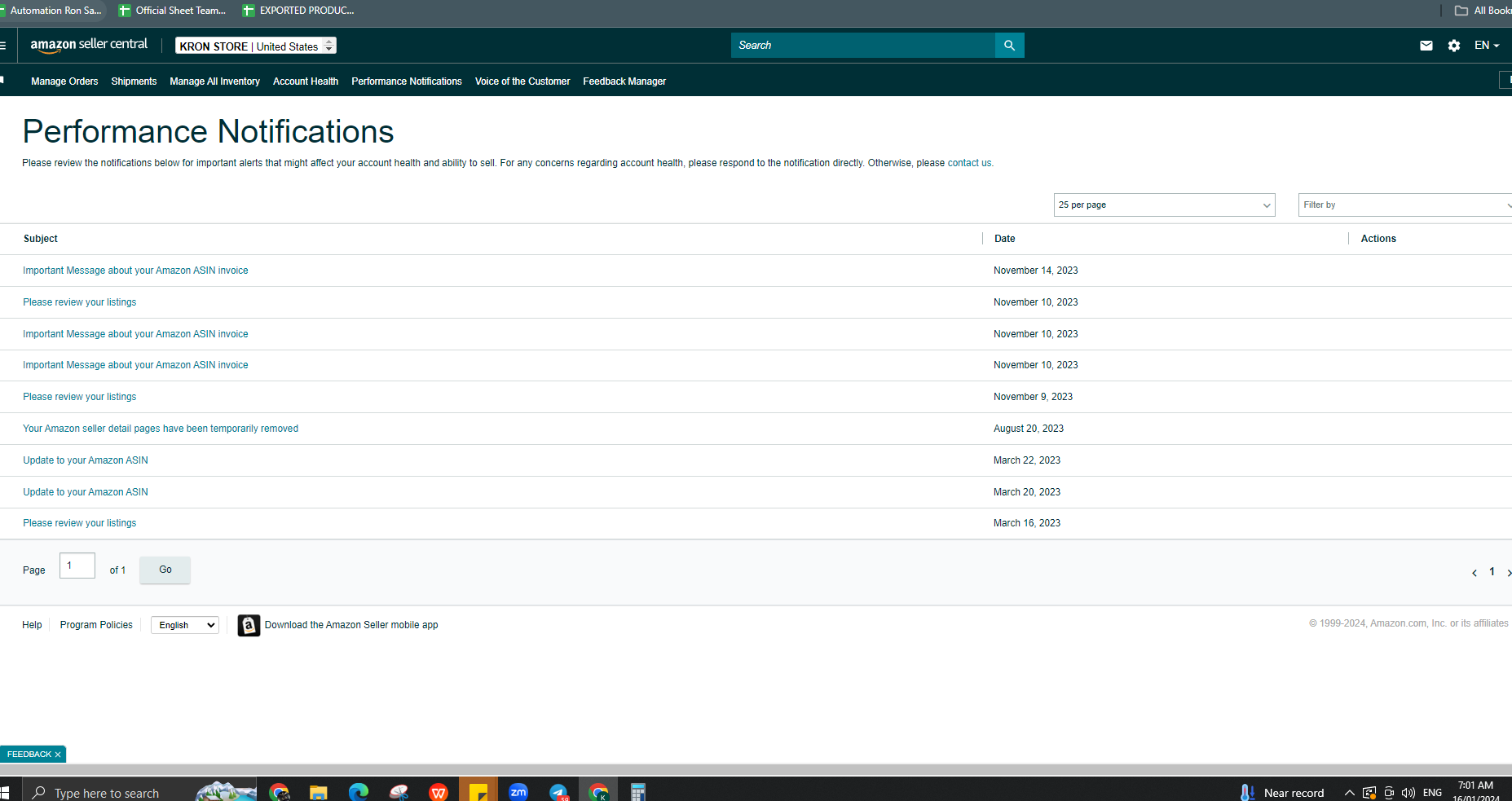This screenshot has height=801, width=1512.
Task: Open November 14 ASIN invoice notification
Action: 135,271
